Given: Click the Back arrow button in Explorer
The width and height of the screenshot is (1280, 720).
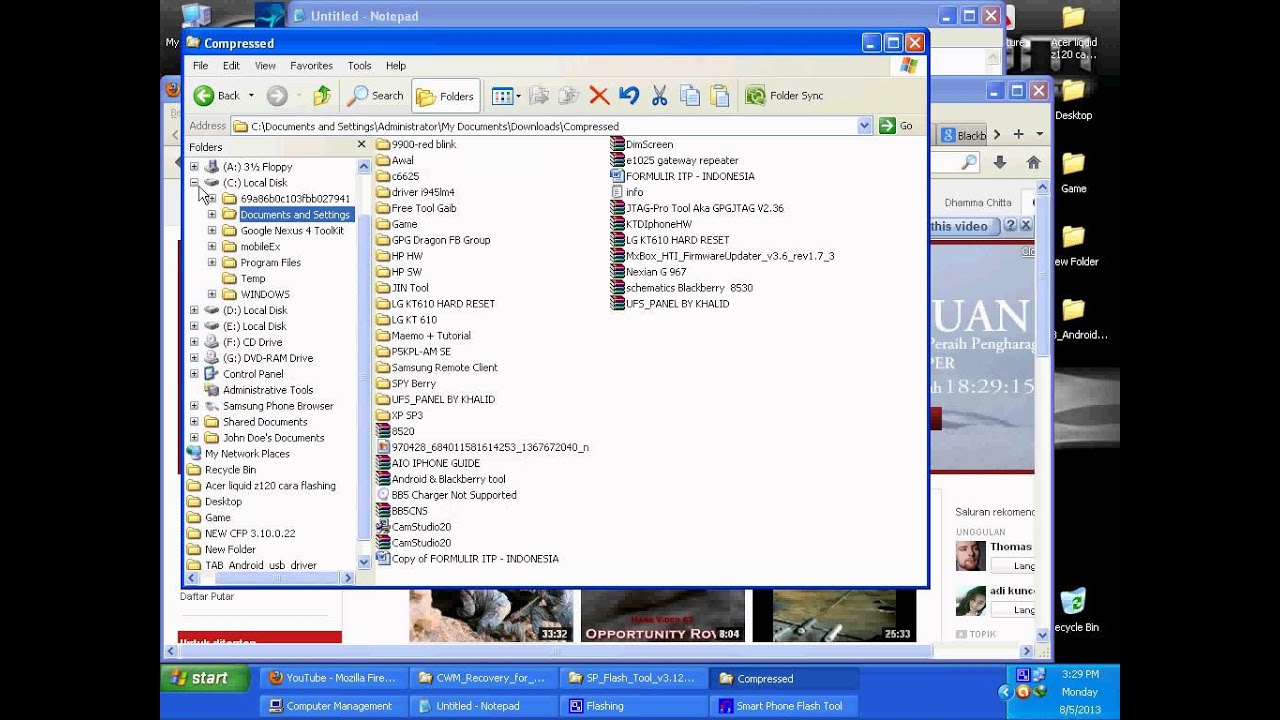Looking at the screenshot, I should coord(217,96).
